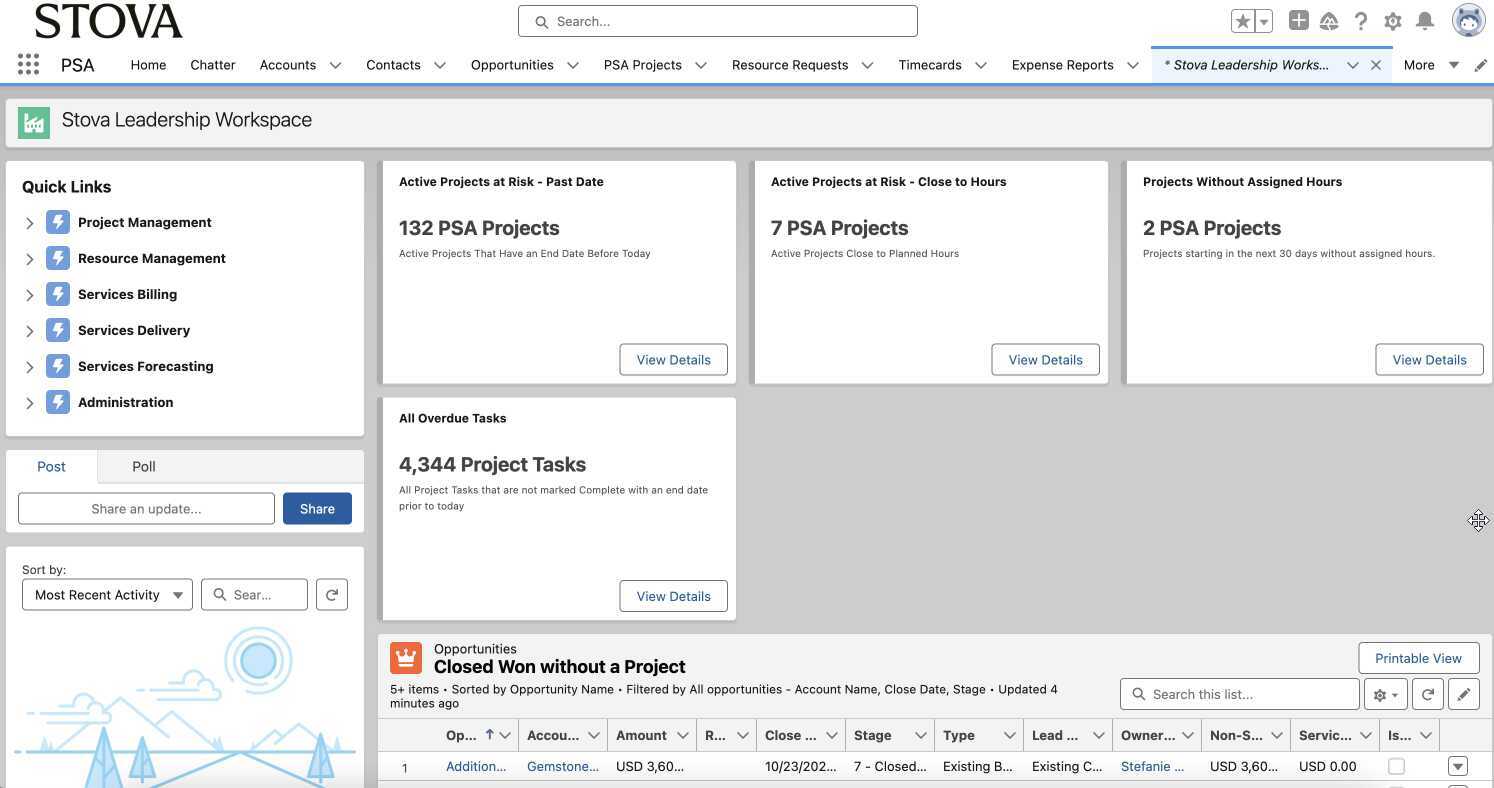Open the Most Recent Activity sort dropdown

pyautogui.click(x=107, y=595)
